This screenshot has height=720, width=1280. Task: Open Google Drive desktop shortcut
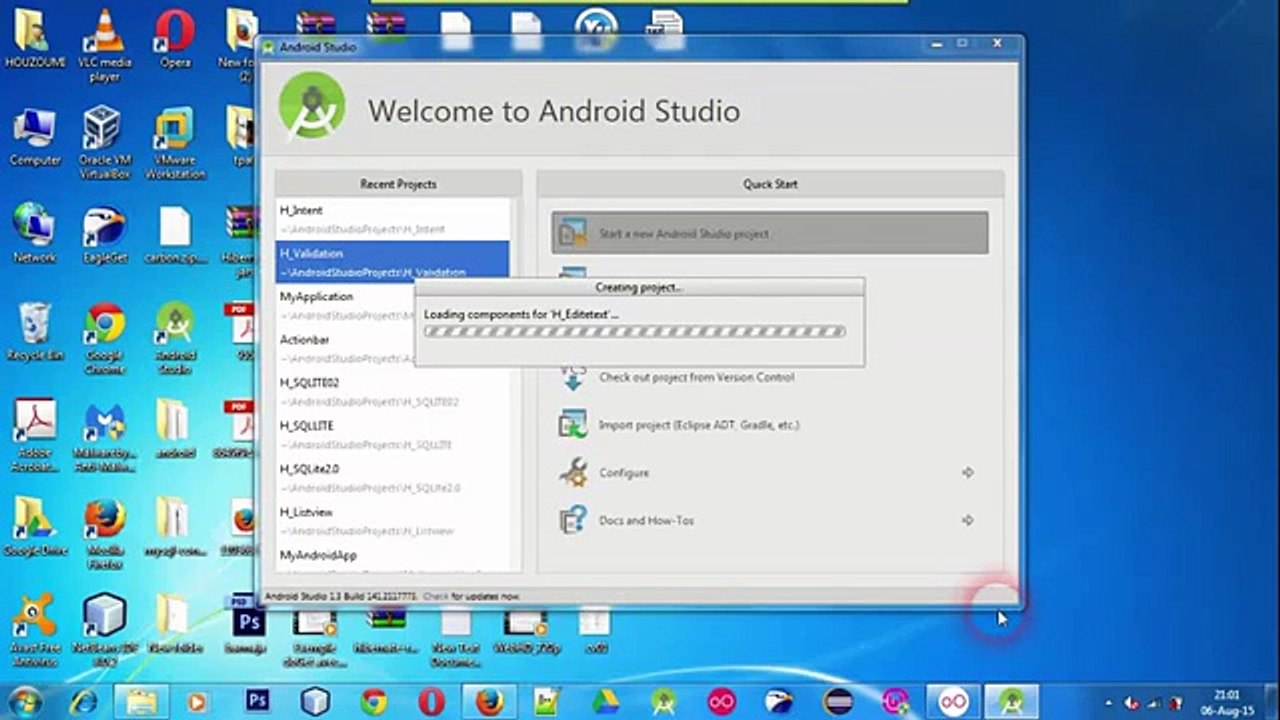tap(35, 527)
